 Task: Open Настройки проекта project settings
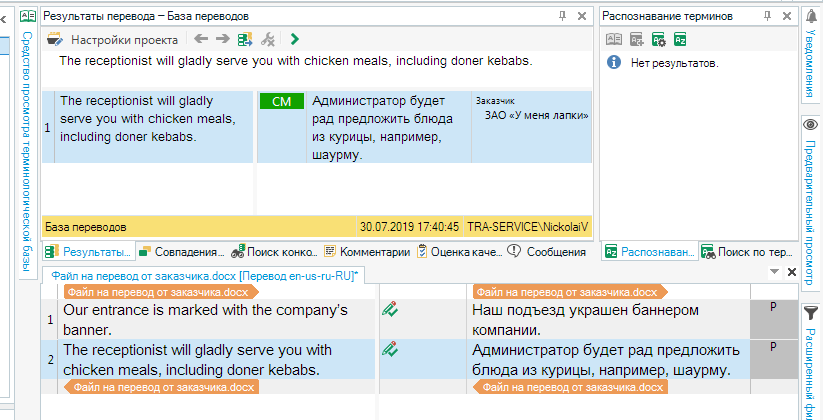pyautogui.click(x=112, y=40)
